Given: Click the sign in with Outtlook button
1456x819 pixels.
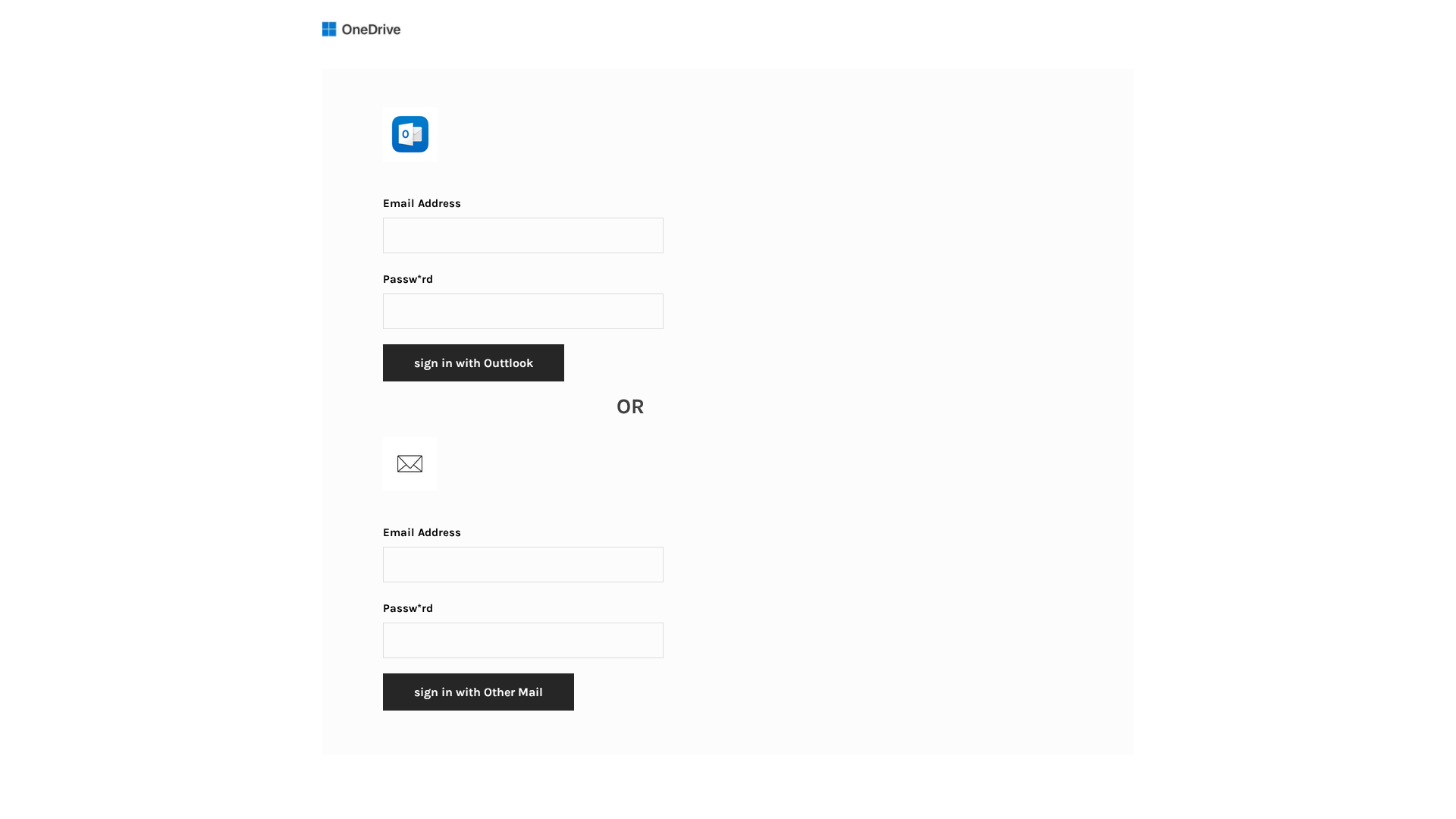Looking at the screenshot, I should click(x=473, y=362).
